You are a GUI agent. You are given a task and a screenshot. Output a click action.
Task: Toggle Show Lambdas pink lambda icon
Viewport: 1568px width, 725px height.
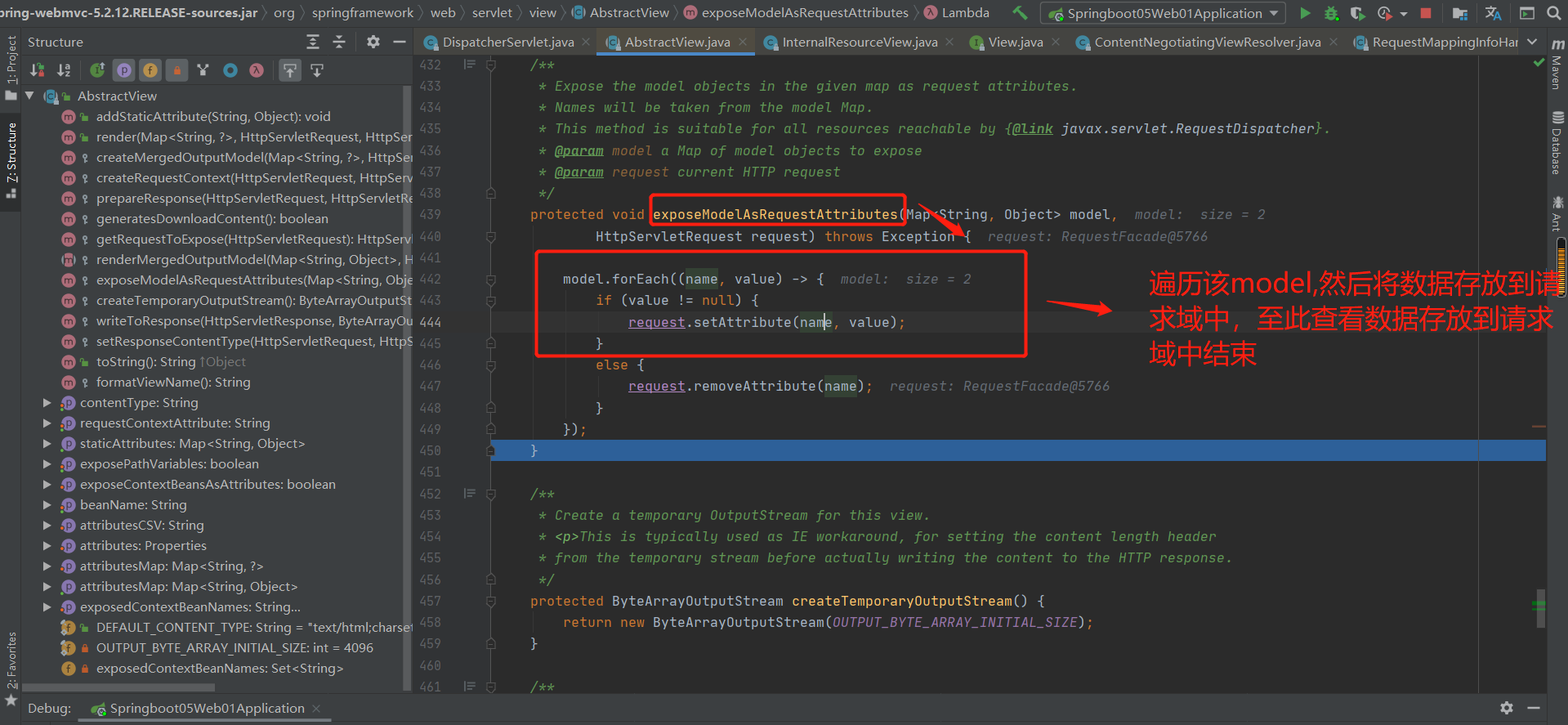coord(257,70)
